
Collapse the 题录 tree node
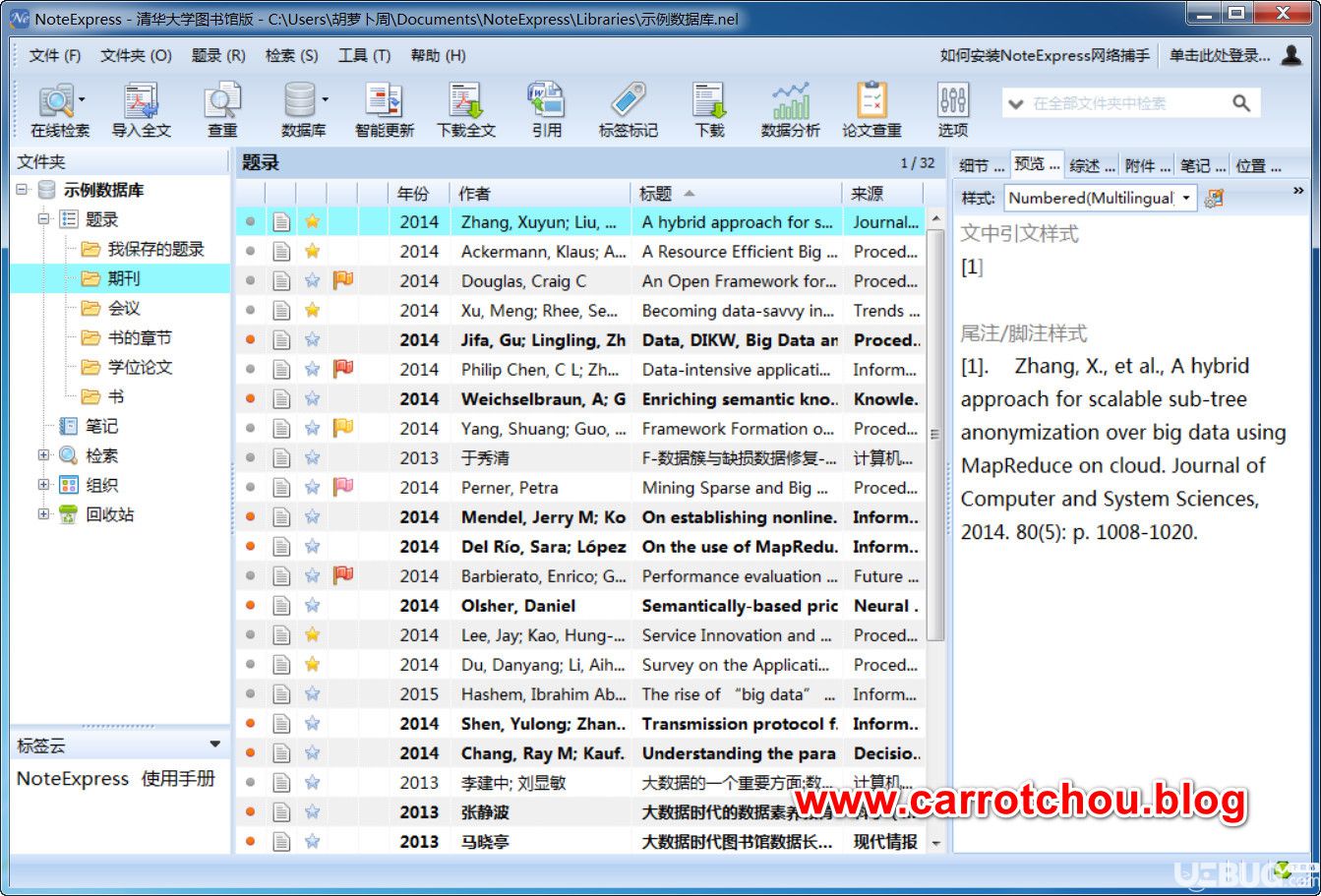coord(43,219)
